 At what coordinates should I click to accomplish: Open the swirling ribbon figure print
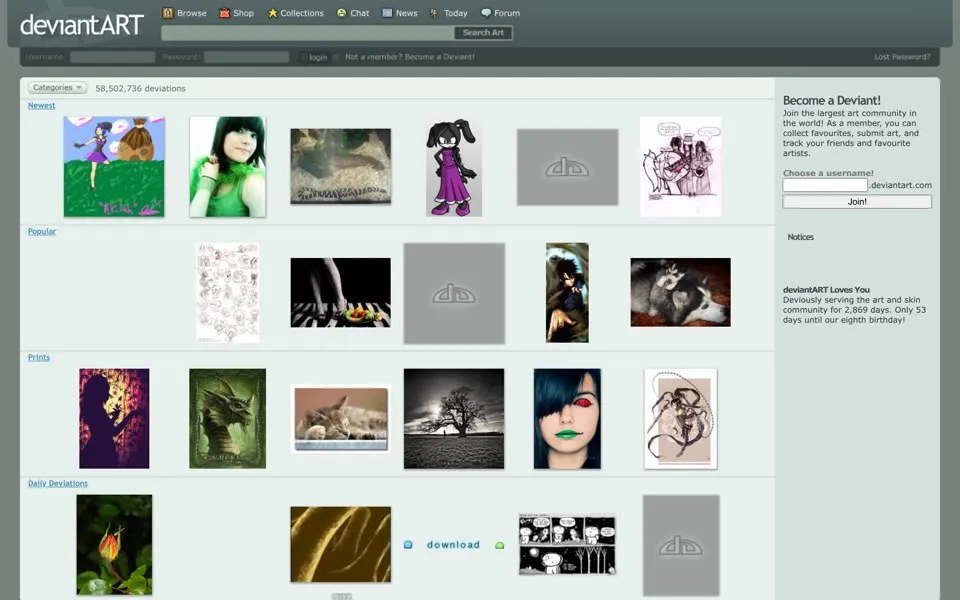point(681,419)
